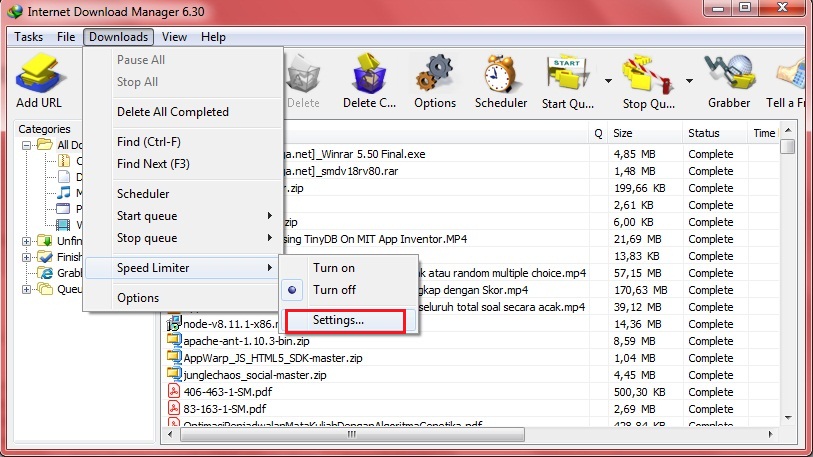Open the Scheduler clock icon
Screen dimensions: 813x457
[501, 75]
